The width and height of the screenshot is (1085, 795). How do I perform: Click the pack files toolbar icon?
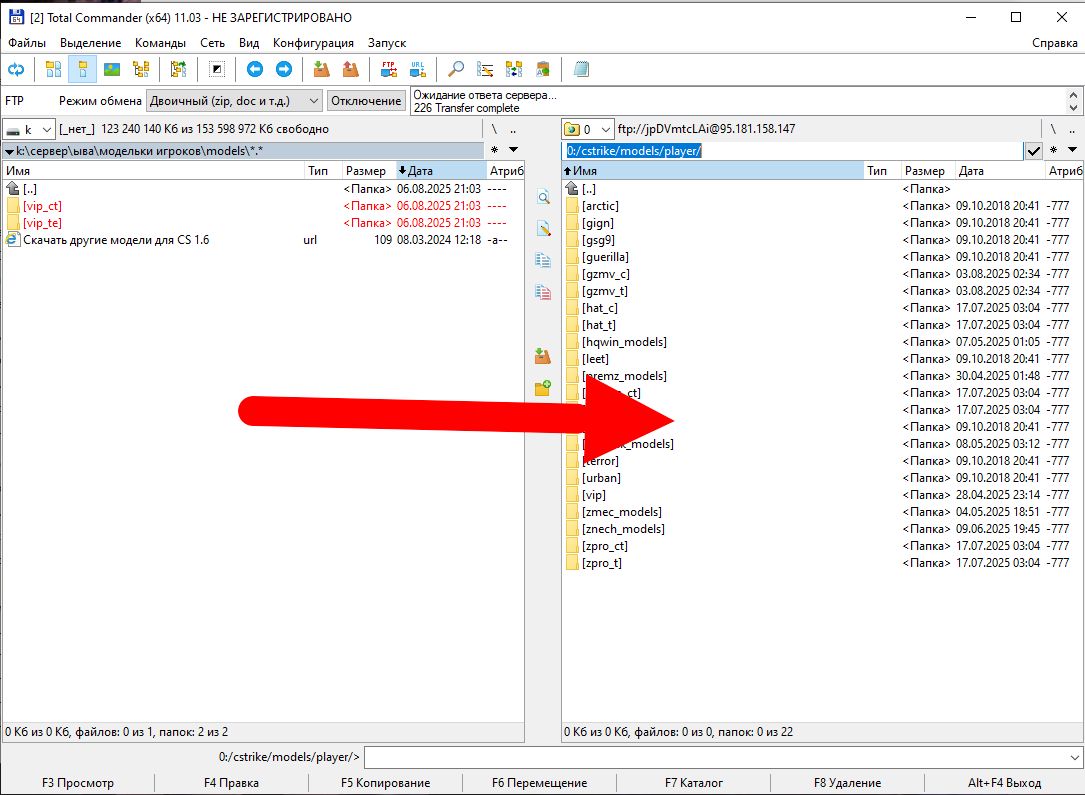(x=321, y=69)
